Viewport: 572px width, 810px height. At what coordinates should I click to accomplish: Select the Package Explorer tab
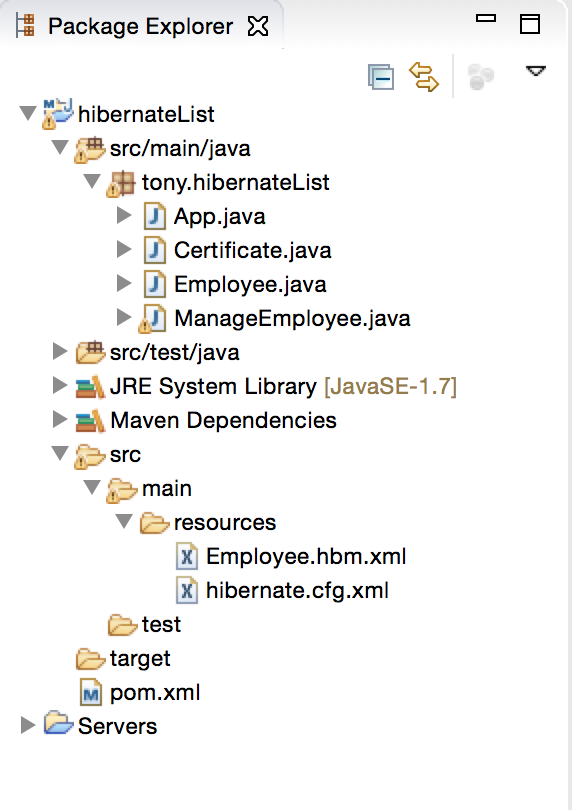click(141, 26)
